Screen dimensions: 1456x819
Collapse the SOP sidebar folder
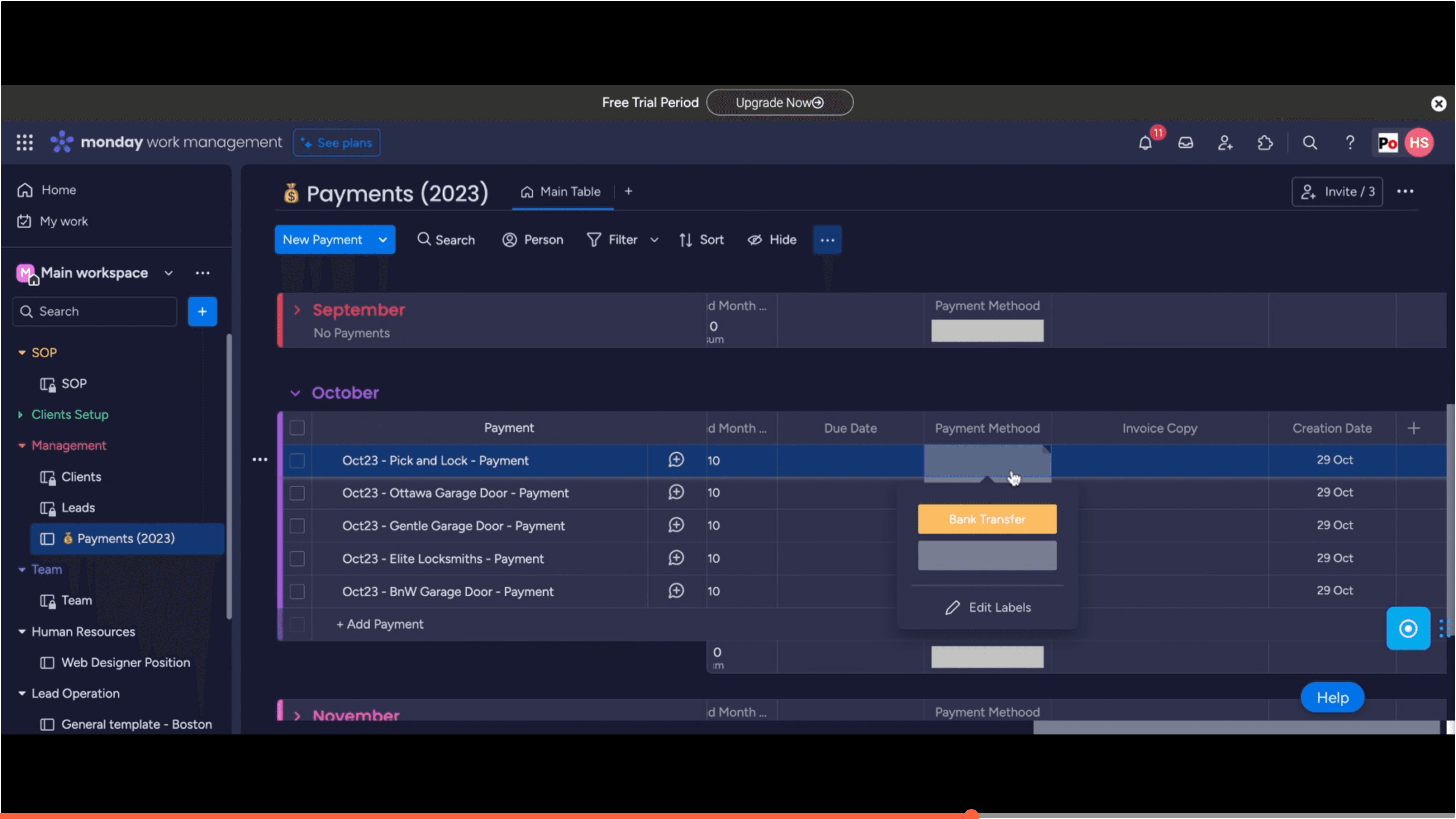[22, 353]
